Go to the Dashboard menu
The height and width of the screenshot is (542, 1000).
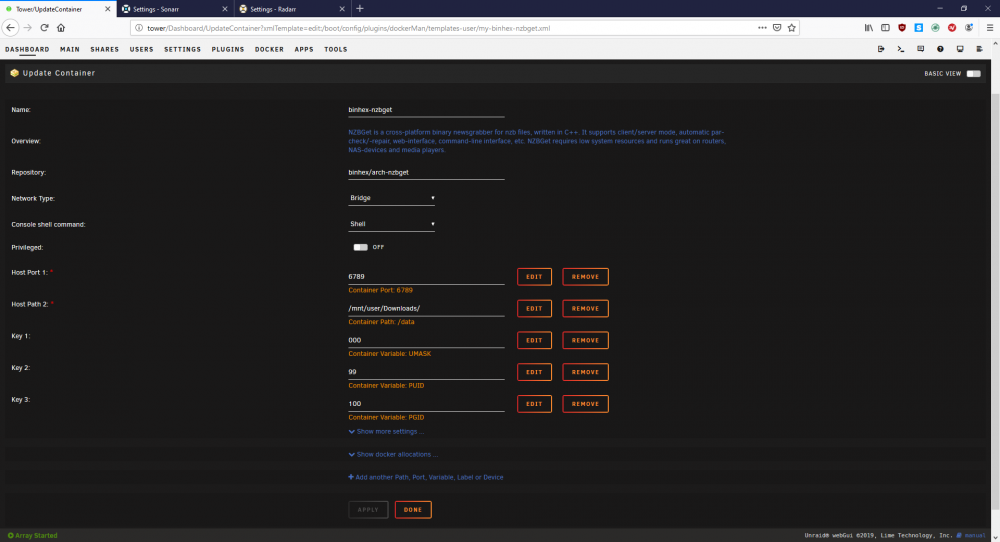27,49
